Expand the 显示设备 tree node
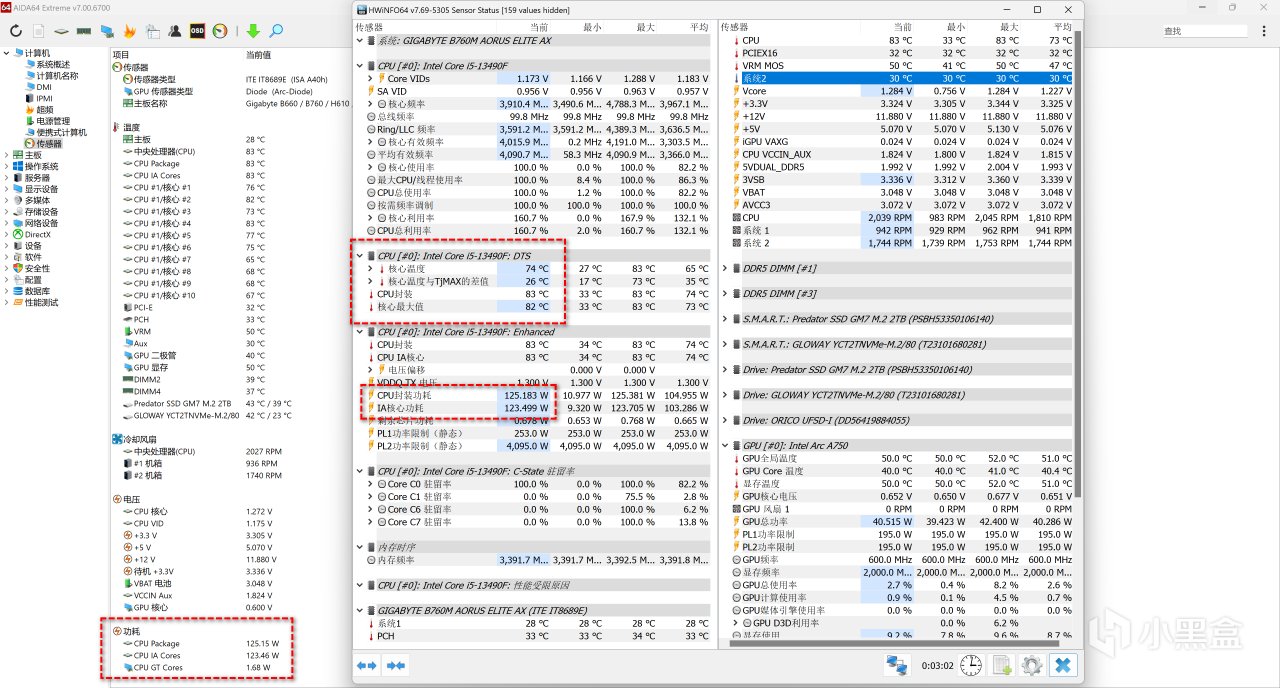This screenshot has width=1280, height=688. [7, 189]
